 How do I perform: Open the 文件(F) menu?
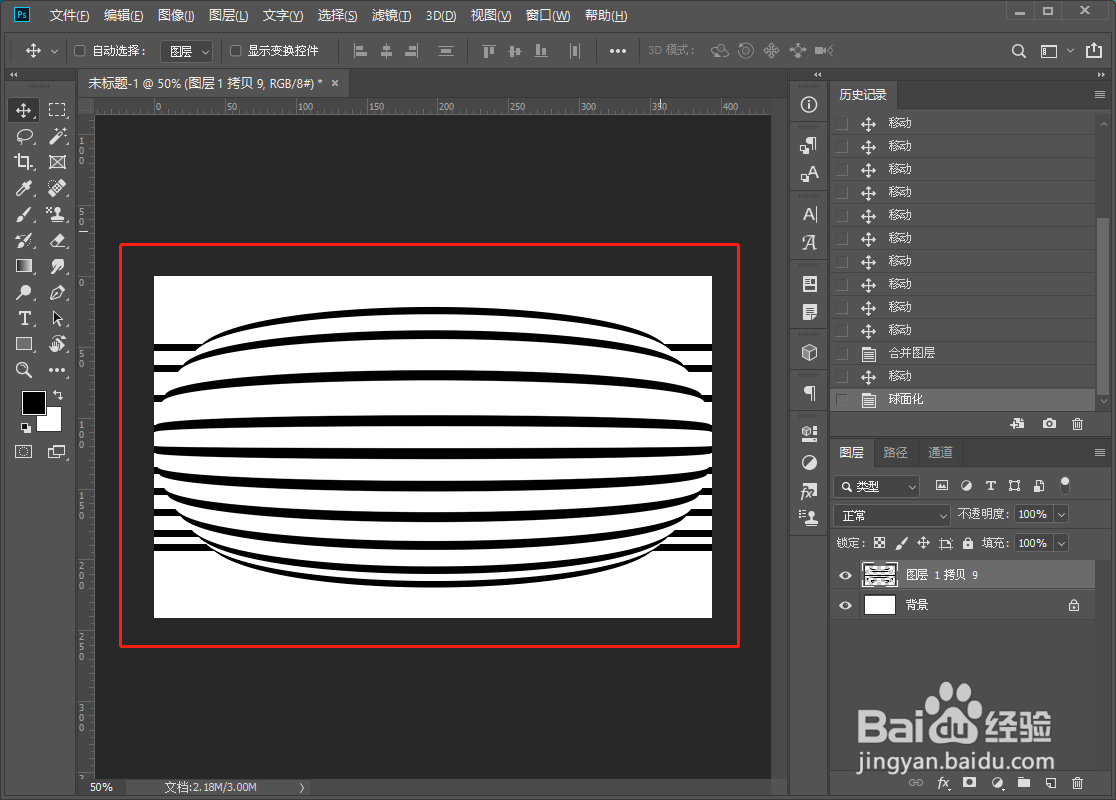(x=70, y=16)
